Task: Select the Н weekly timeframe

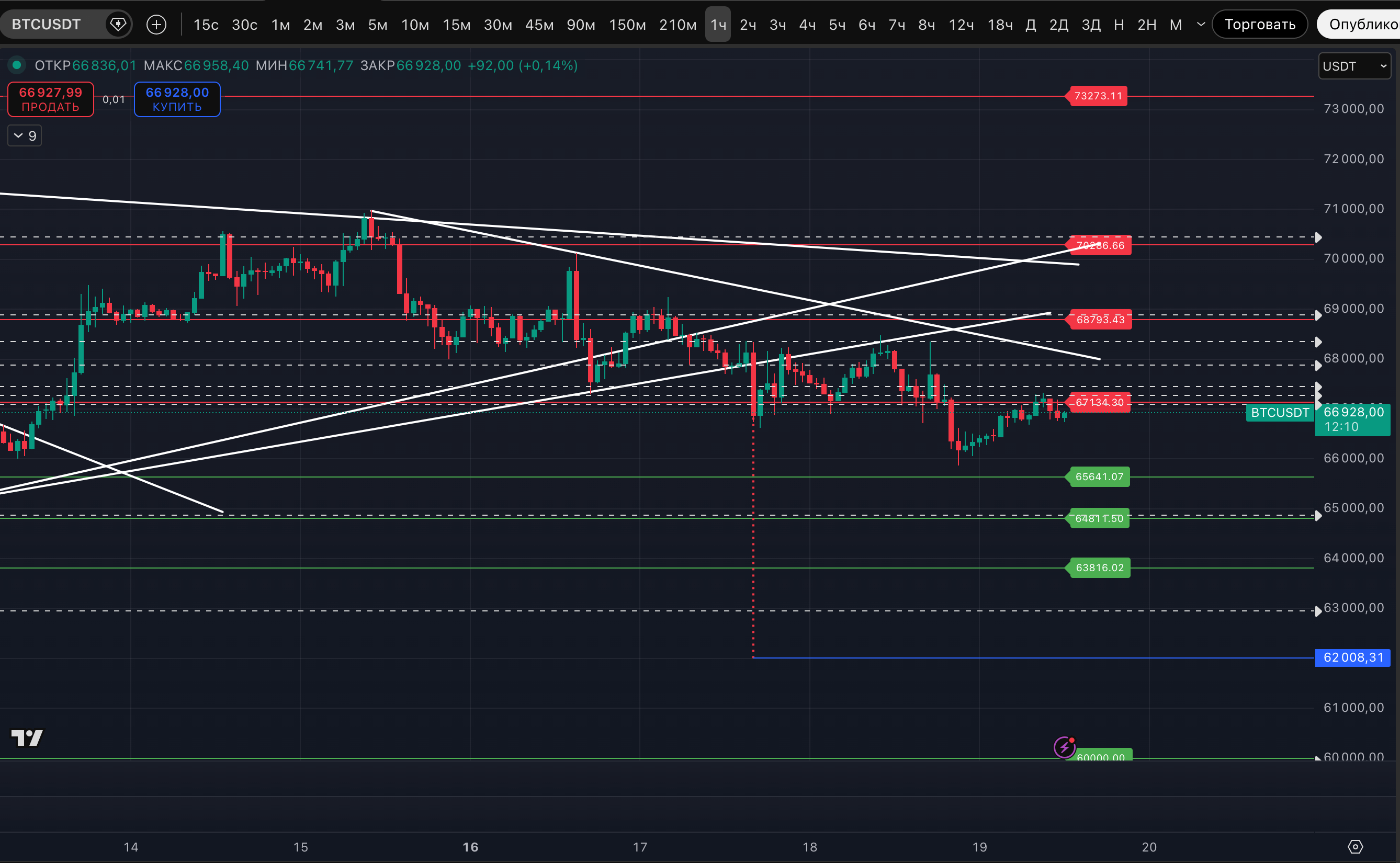Action: [x=1119, y=25]
